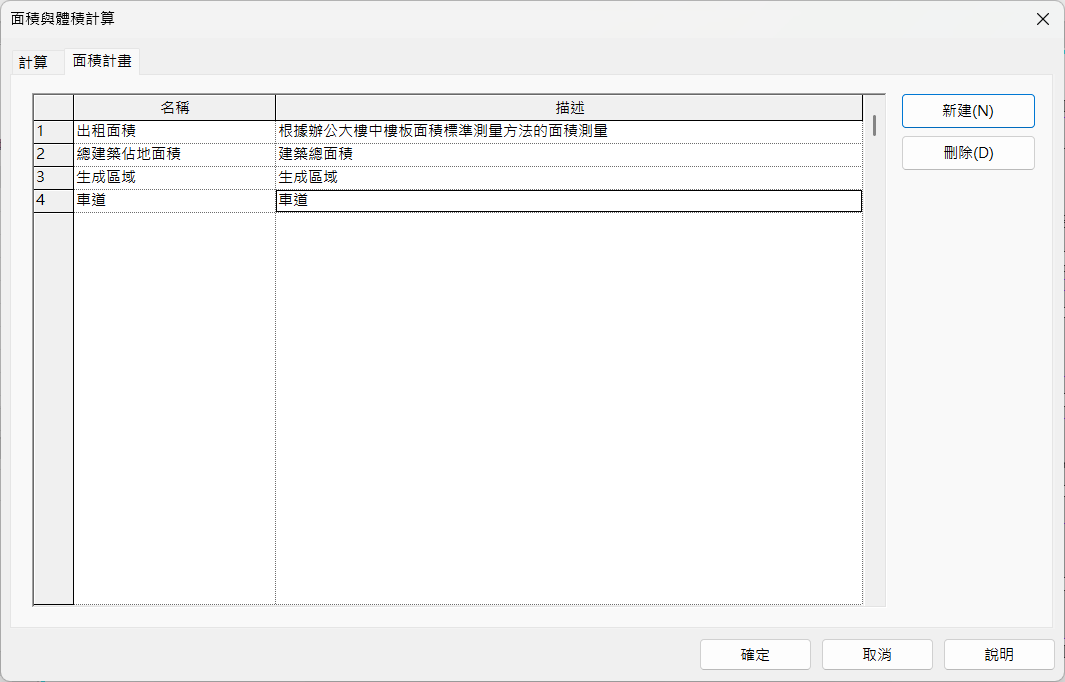
Task: Click the 描述 column header
Action: coord(568,107)
